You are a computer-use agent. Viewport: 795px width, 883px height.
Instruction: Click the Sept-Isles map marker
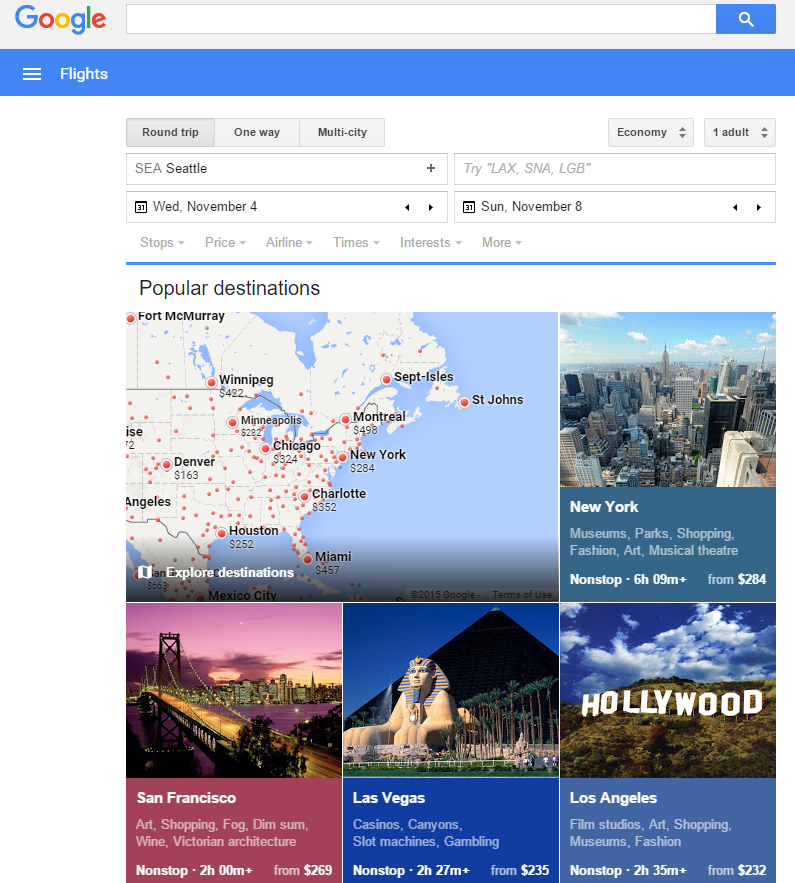pos(386,380)
